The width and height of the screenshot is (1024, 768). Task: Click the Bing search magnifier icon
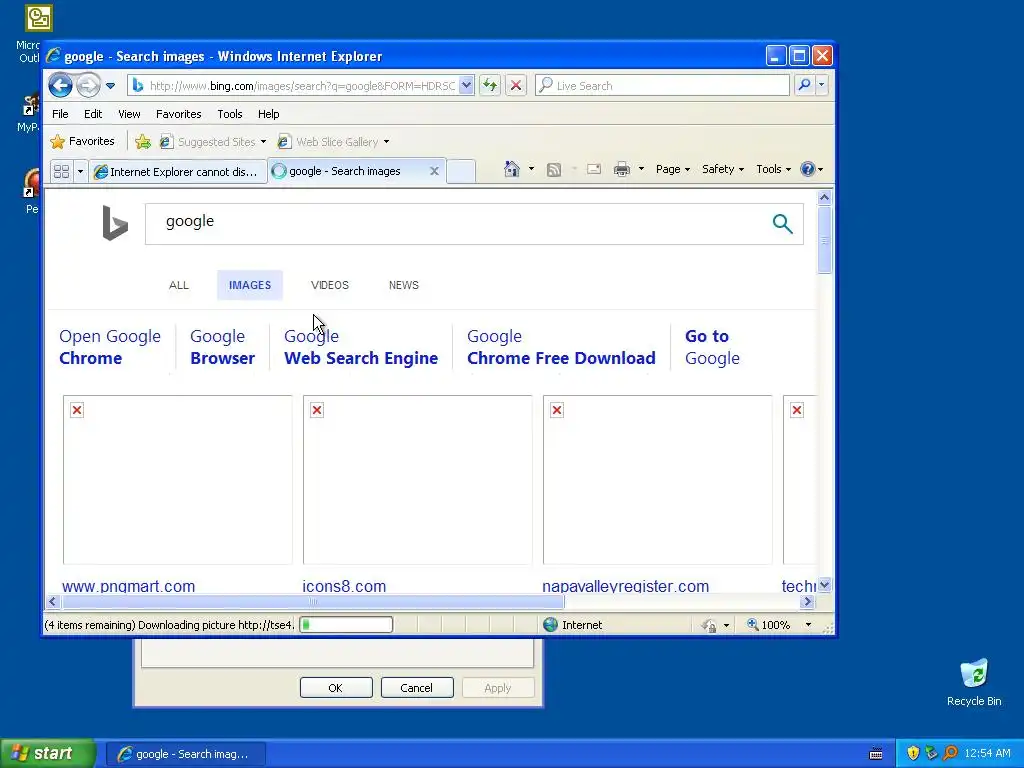click(782, 224)
